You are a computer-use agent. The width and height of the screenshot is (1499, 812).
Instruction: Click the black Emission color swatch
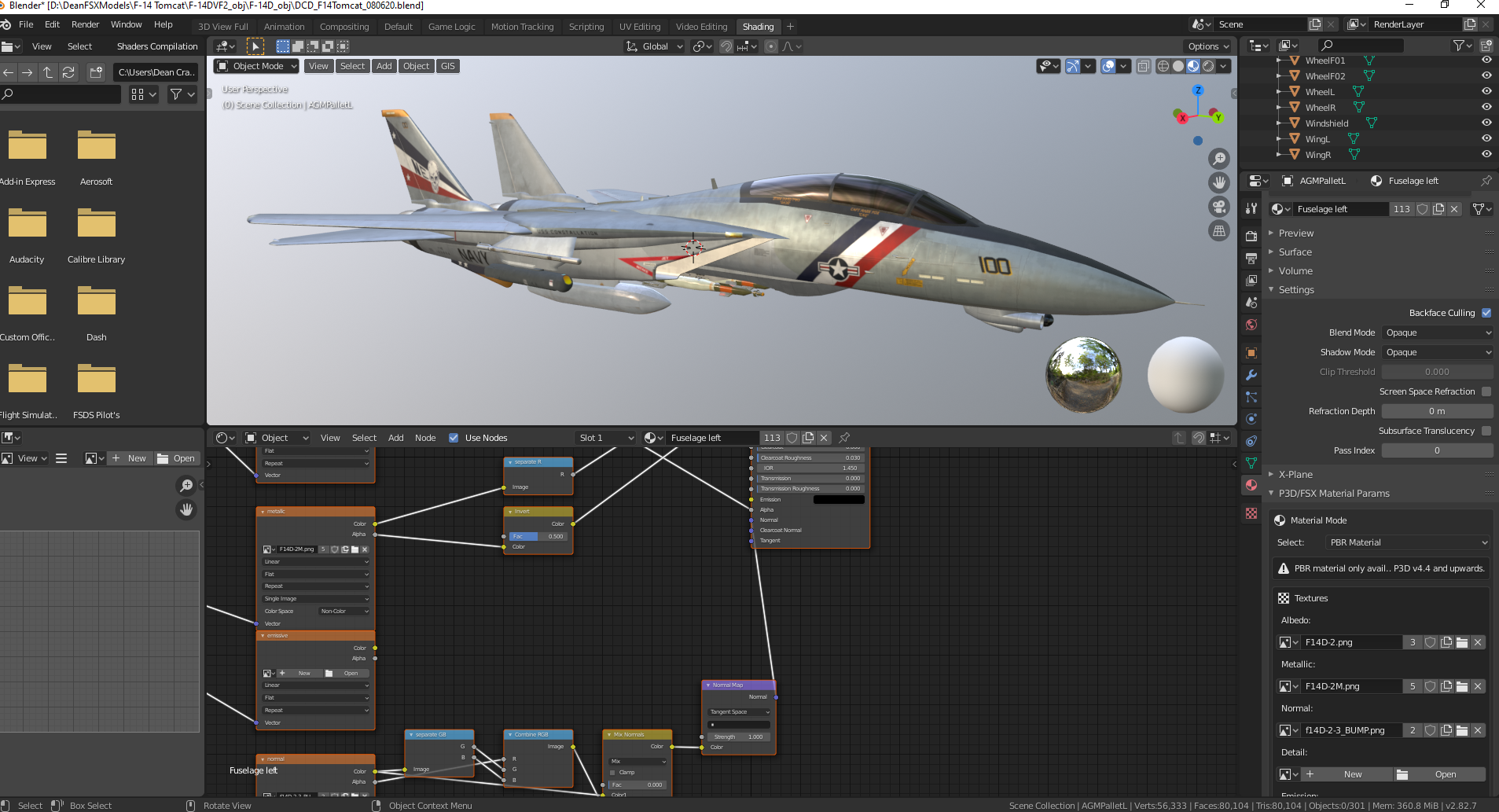[x=839, y=499]
